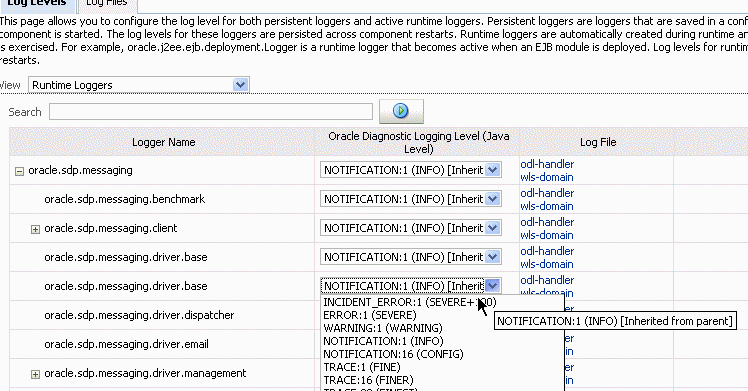Expand the oracle.sdp.messaging.driver.management node
The image size is (748, 391).
click(35, 374)
